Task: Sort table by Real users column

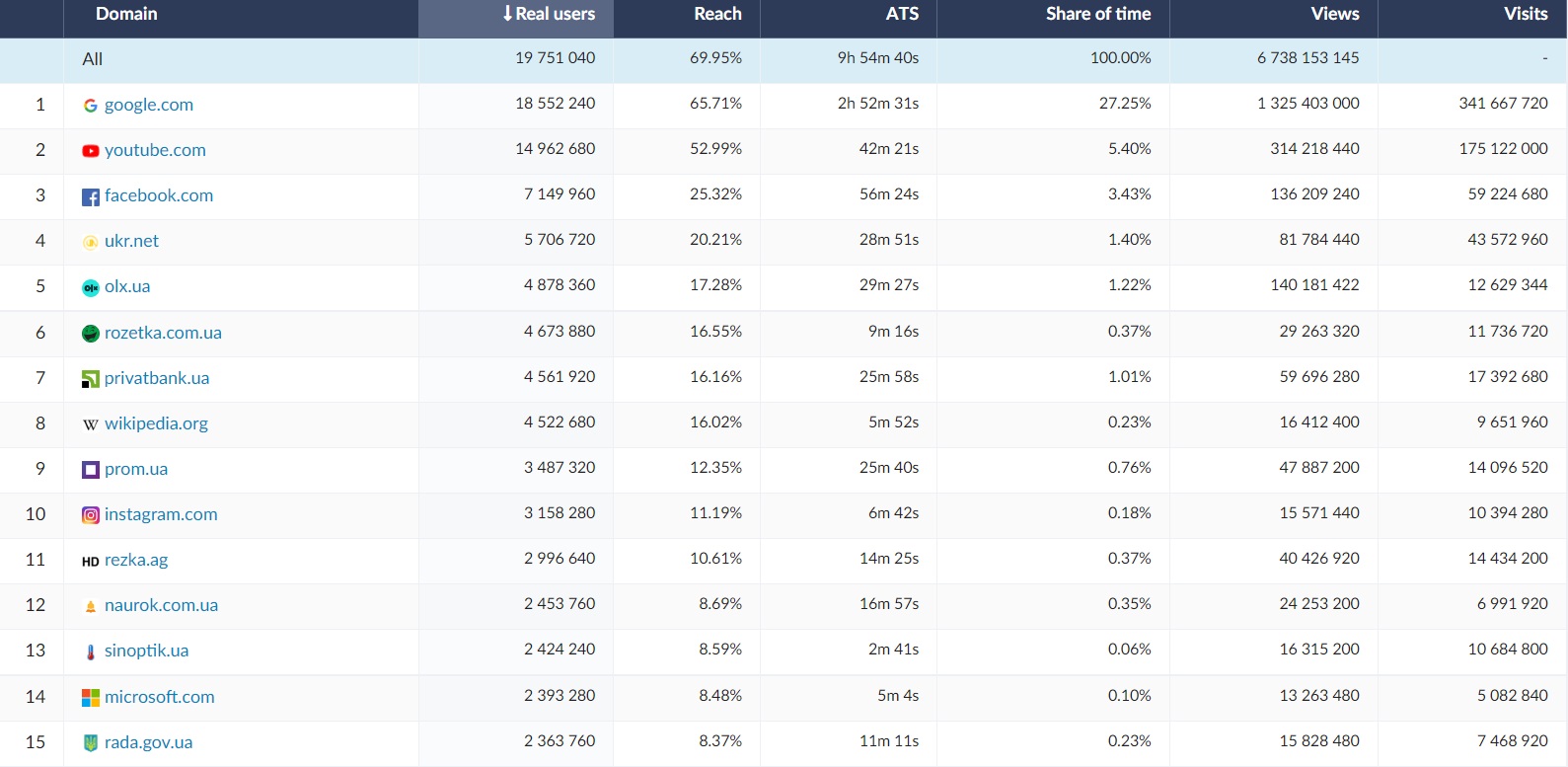Action: (549, 14)
